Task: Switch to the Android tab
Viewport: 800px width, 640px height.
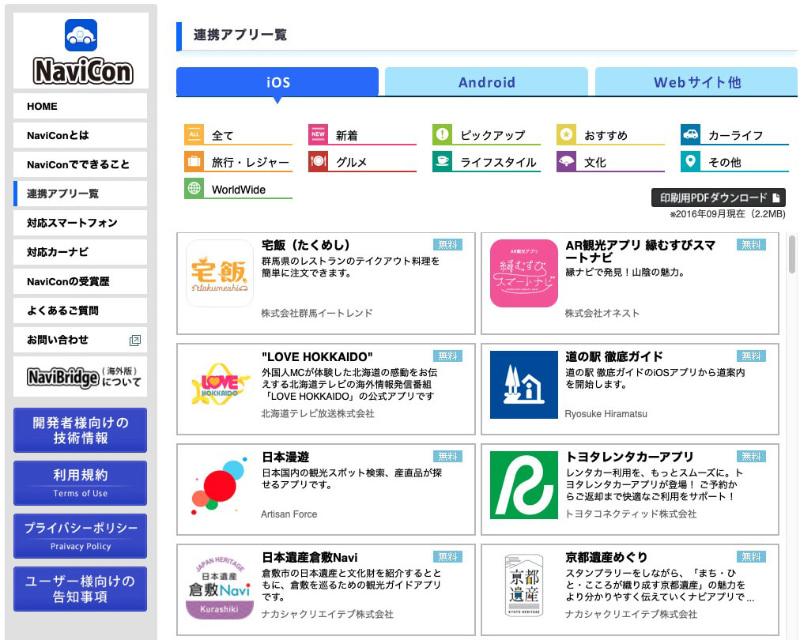Action: [486, 82]
